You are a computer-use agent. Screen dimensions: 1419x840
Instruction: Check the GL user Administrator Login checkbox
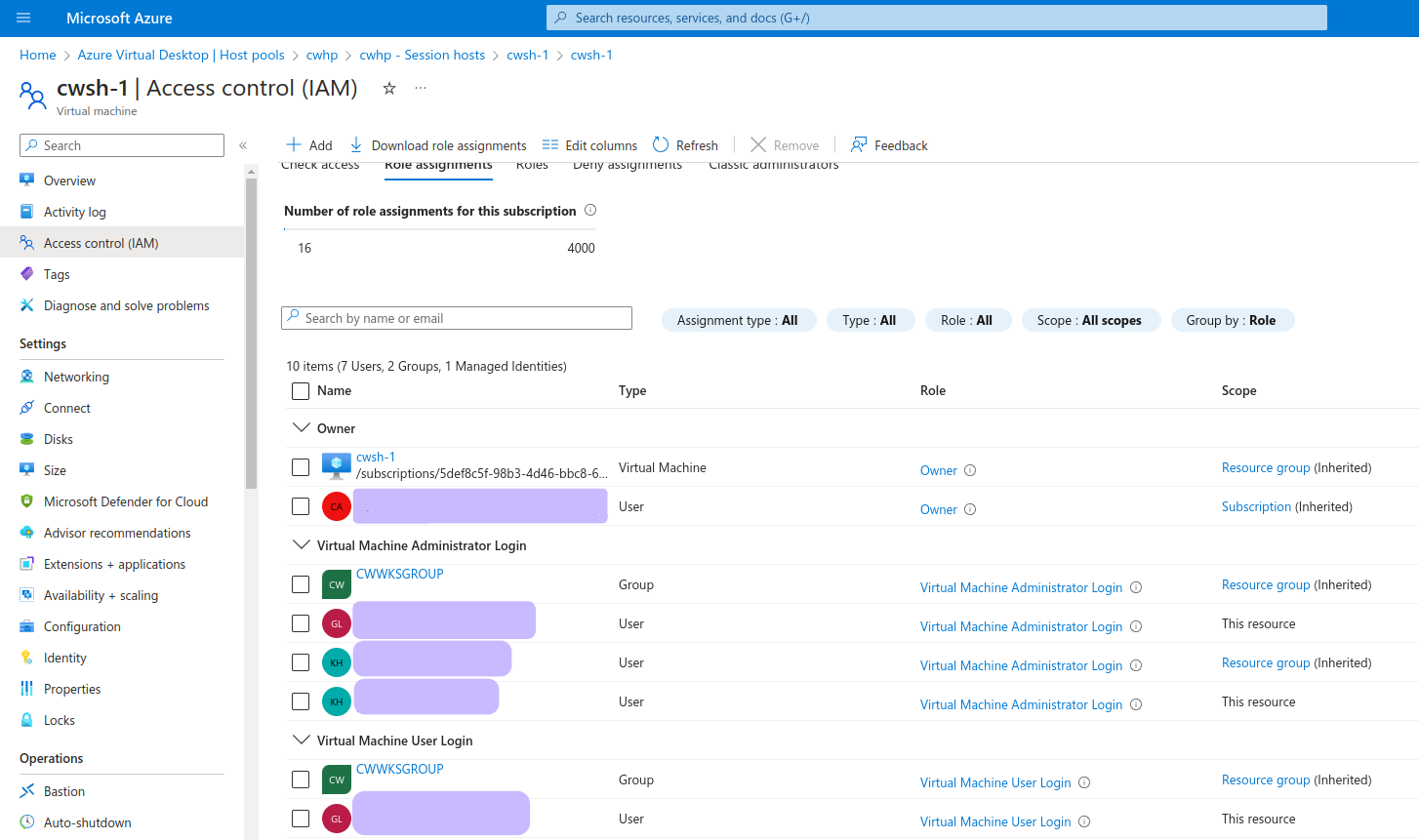point(301,623)
